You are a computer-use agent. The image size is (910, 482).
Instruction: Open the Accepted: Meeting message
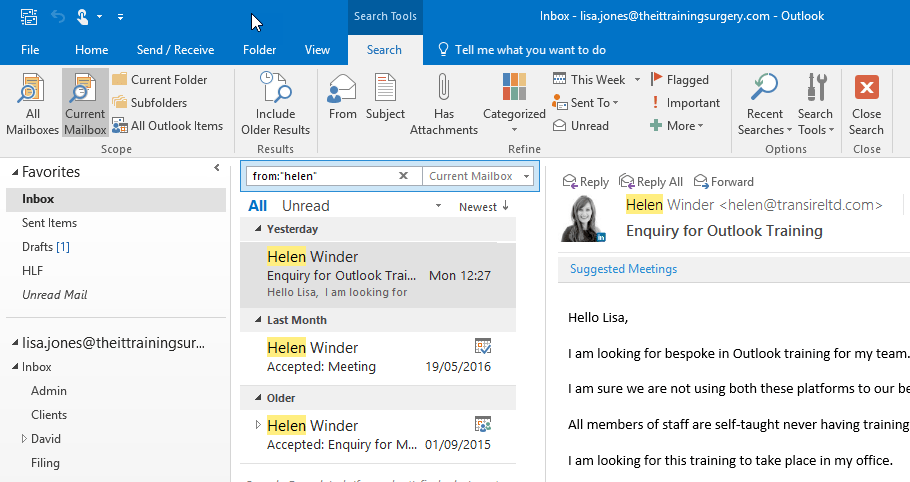pyautogui.click(x=378, y=357)
